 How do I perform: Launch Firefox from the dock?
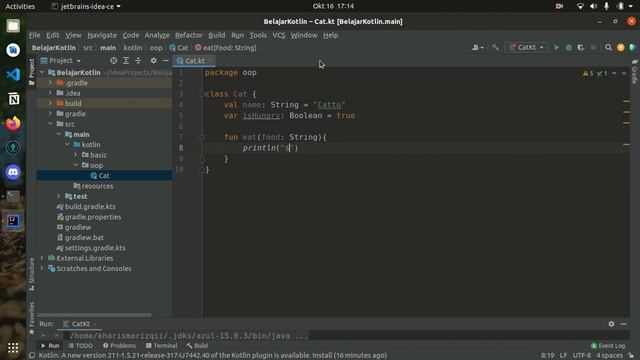click(x=13, y=123)
